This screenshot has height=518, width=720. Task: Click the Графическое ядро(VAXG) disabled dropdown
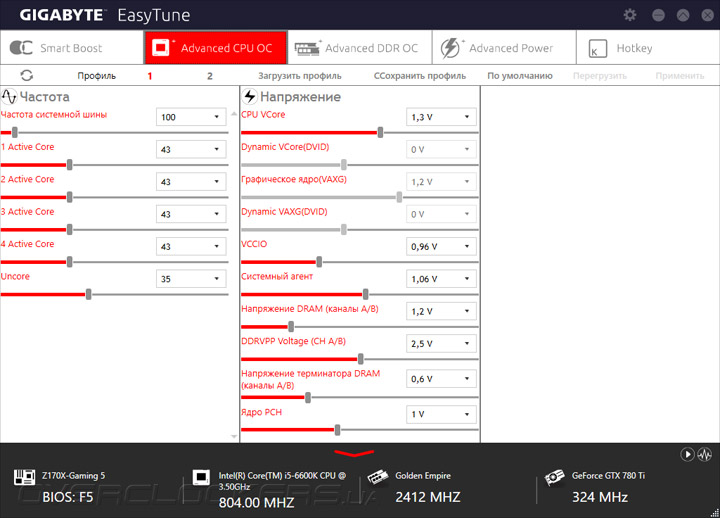(441, 181)
